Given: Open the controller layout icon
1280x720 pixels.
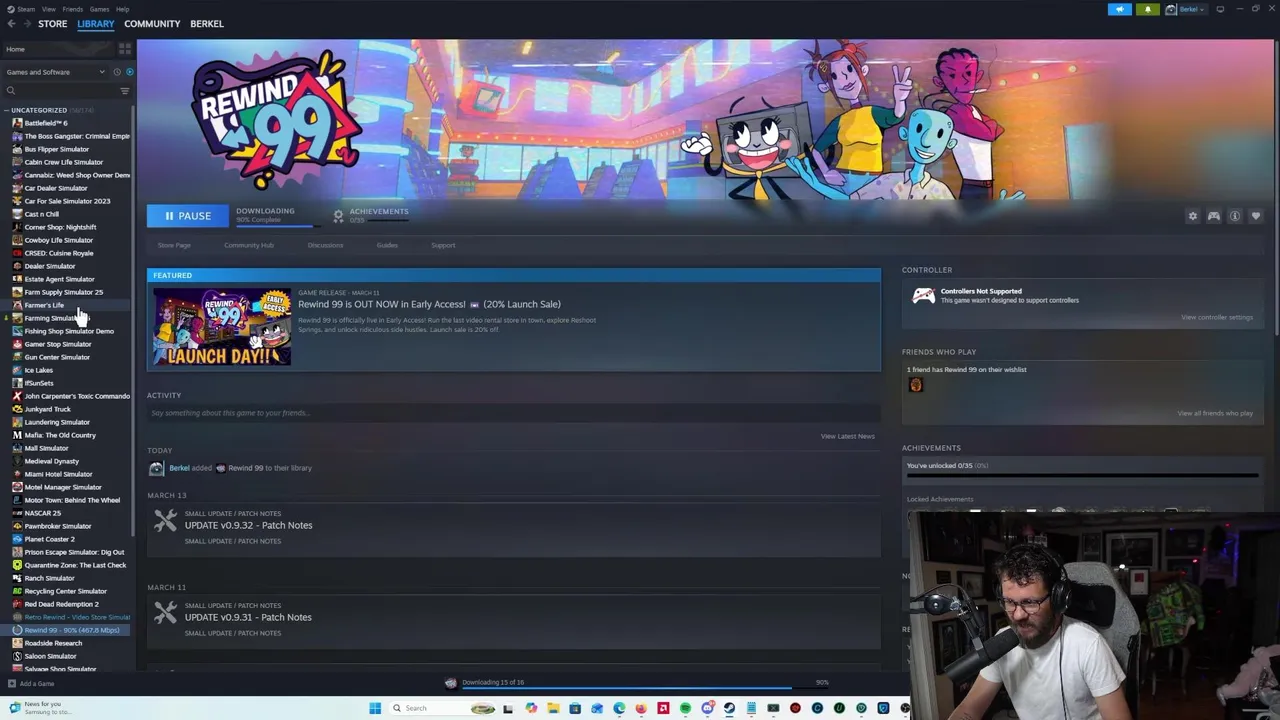Looking at the screenshot, I should click(1214, 216).
